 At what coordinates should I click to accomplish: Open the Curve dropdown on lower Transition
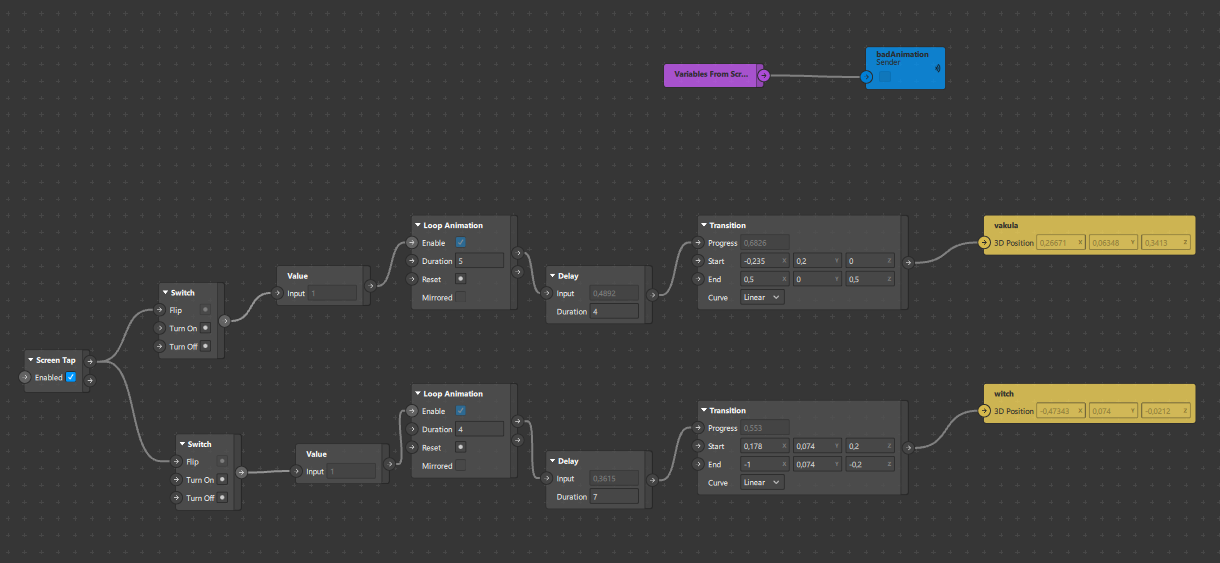762,482
